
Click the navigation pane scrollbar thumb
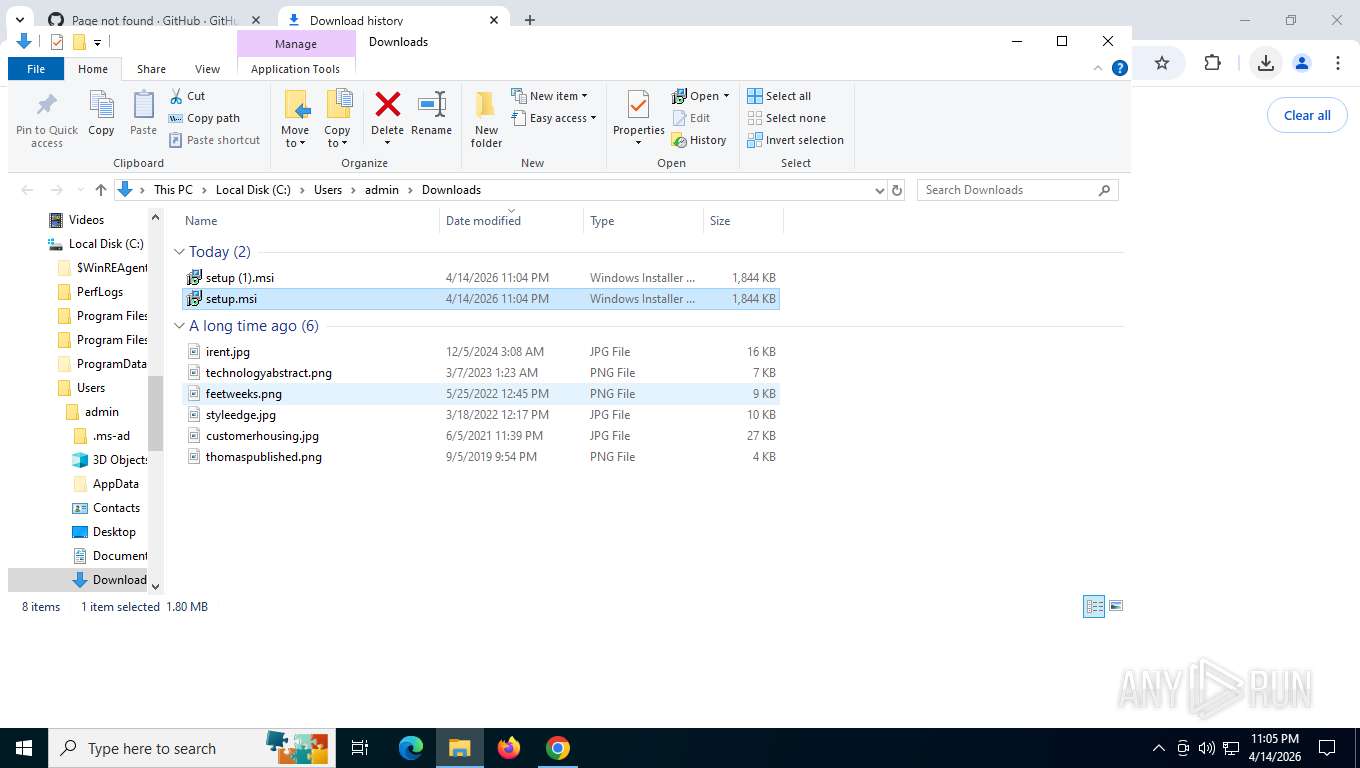(155, 413)
